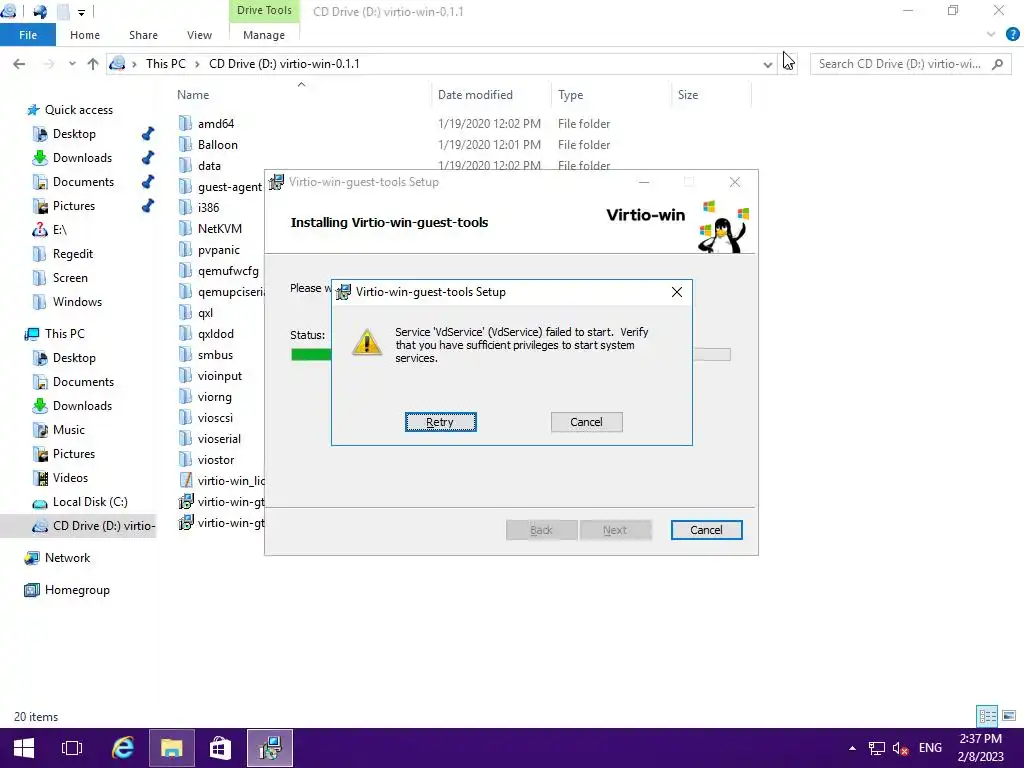1024x768 pixels.
Task: Show hidden system tray icons
Action: pos(852,748)
